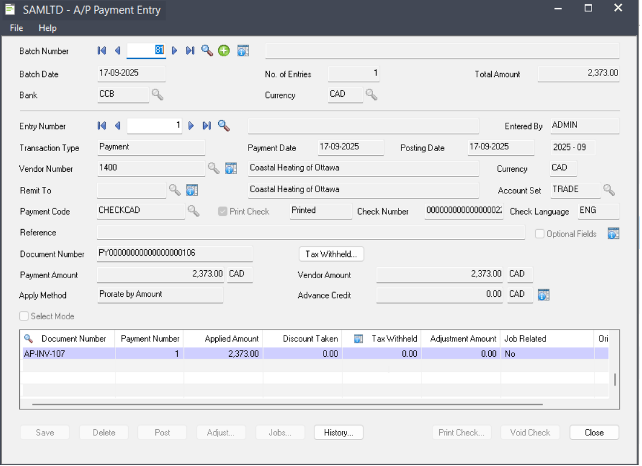Screen dimensions: 642x466
Task: Open the vendor number finder magnifier
Action: click(x=213, y=168)
